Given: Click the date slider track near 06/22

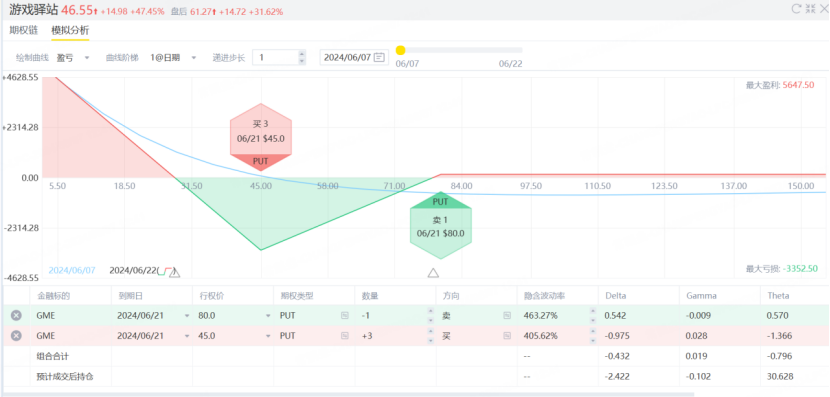Looking at the screenshot, I should coord(511,50).
